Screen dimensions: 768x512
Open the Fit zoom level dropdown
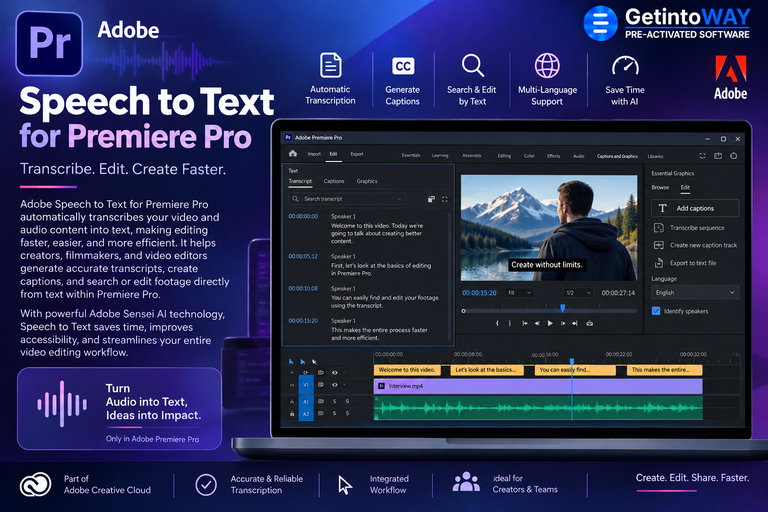[520, 293]
